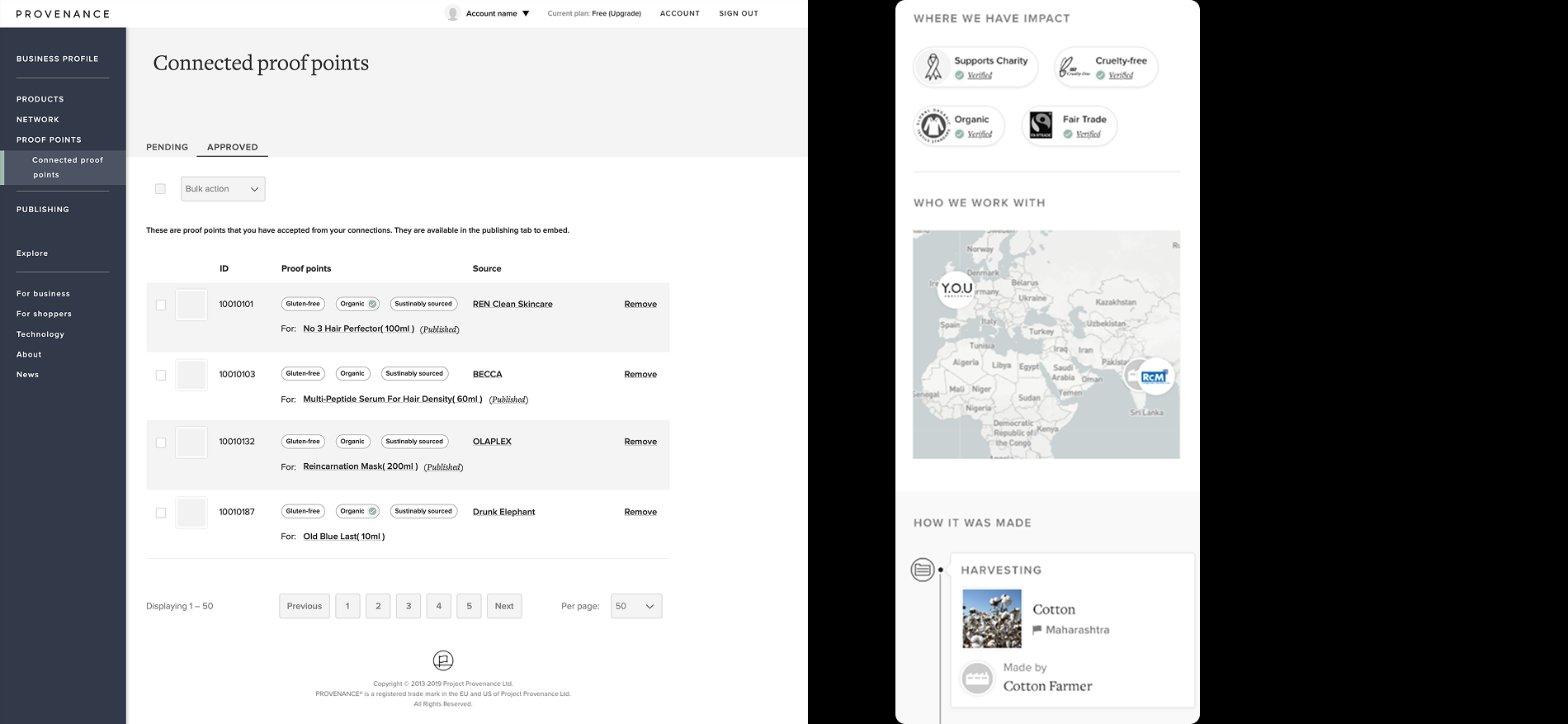Click verified tick under Supports Charity

(960, 75)
